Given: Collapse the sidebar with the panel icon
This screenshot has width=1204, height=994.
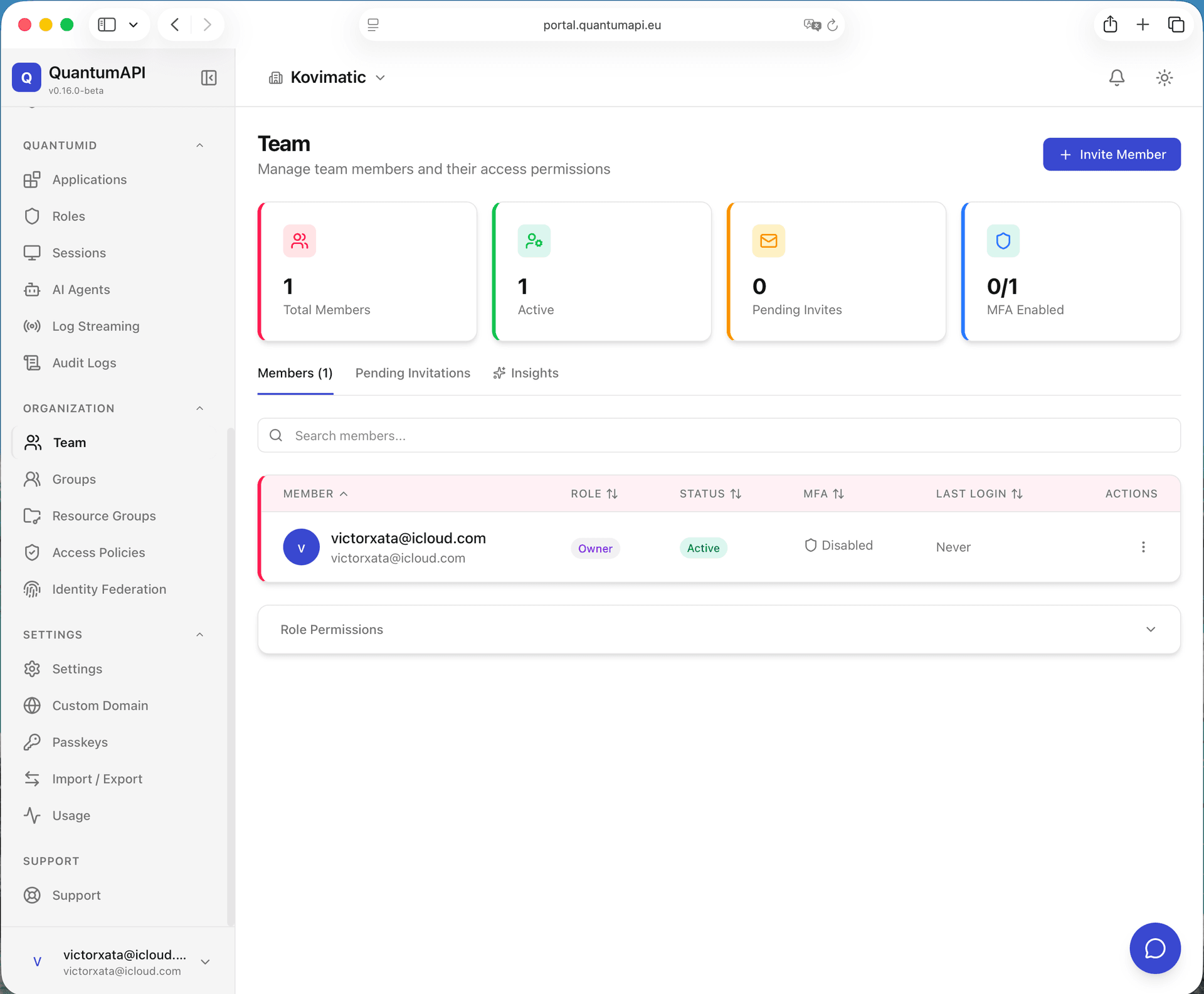Looking at the screenshot, I should pyautogui.click(x=208, y=77).
